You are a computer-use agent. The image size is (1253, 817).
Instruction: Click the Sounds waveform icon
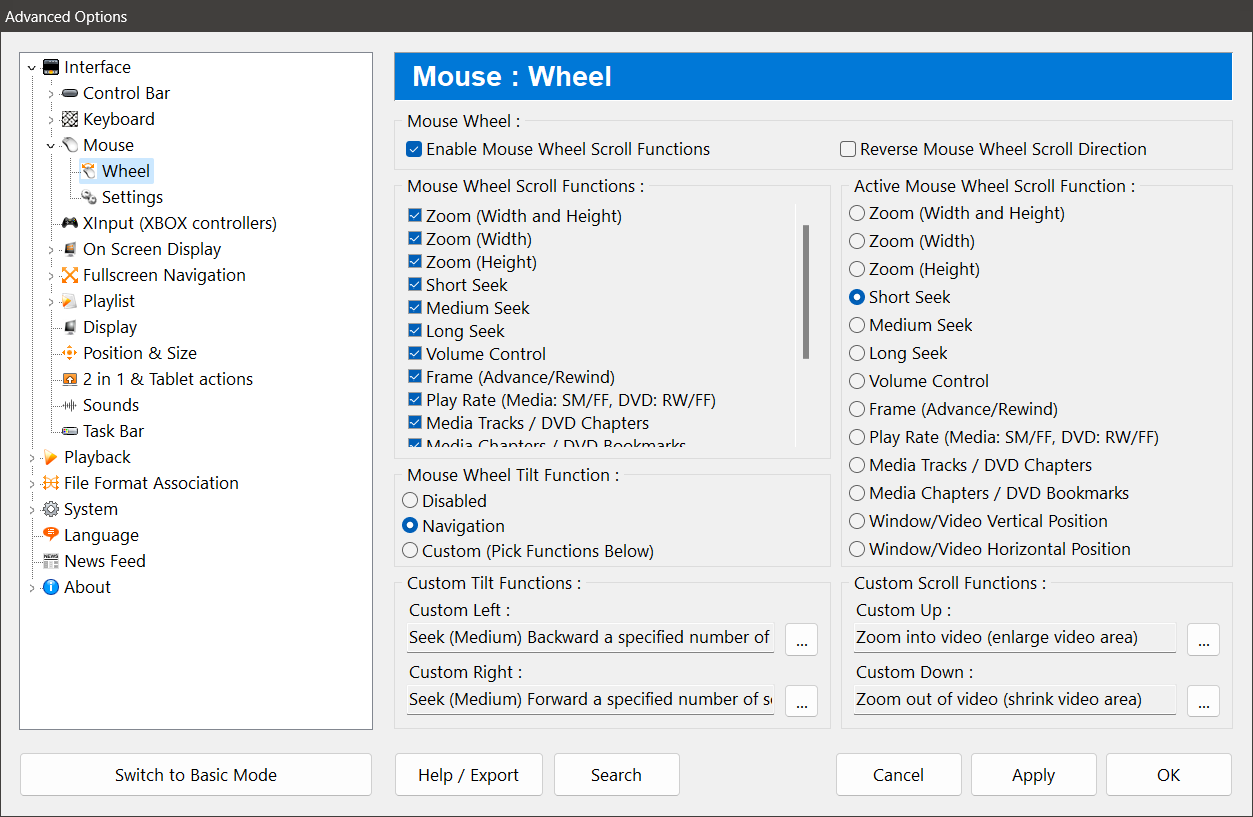click(x=70, y=405)
